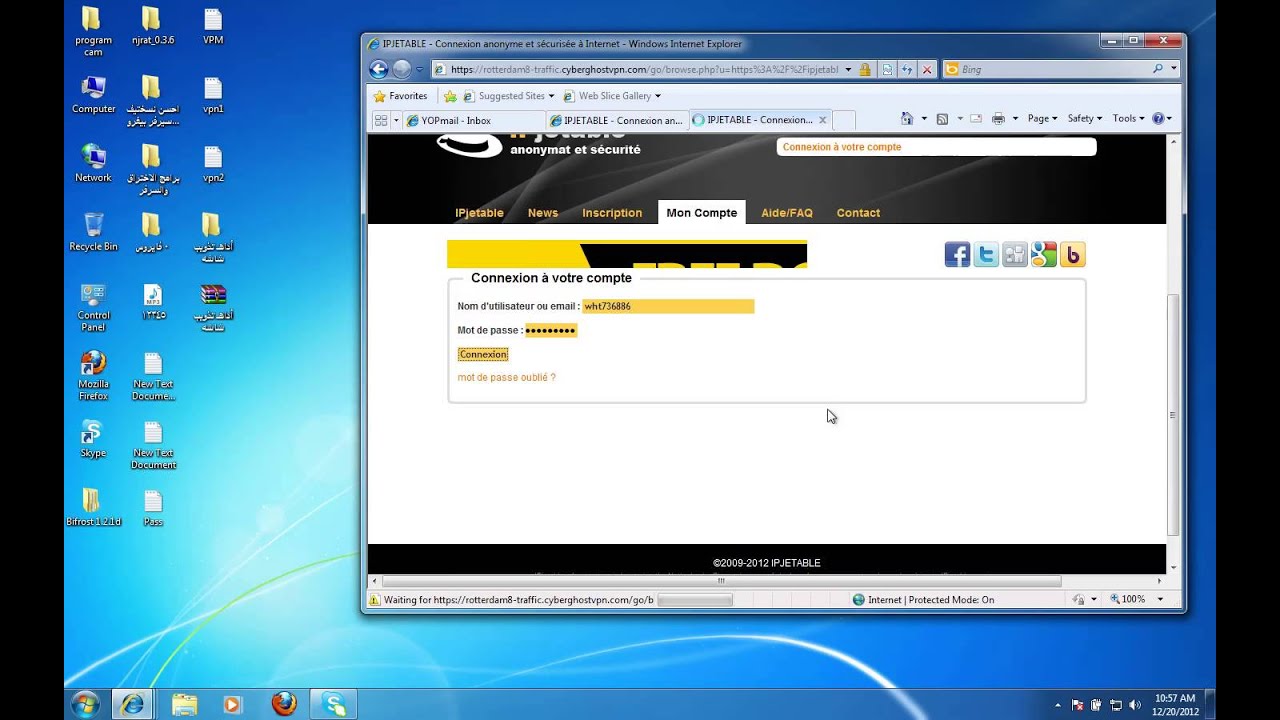Click the Skype taskbar icon
Viewport: 1280px width, 720px height.
coord(333,704)
